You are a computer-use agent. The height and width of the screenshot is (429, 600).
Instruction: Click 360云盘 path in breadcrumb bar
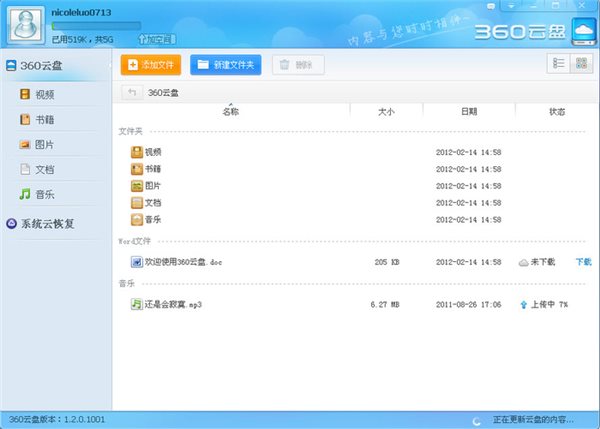(163, 93)
